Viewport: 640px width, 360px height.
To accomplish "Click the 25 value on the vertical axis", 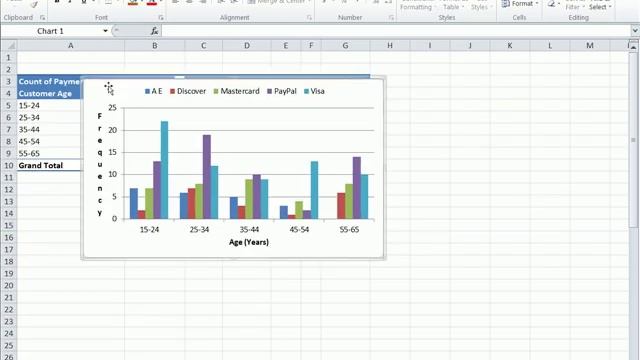I will (112, 108).
